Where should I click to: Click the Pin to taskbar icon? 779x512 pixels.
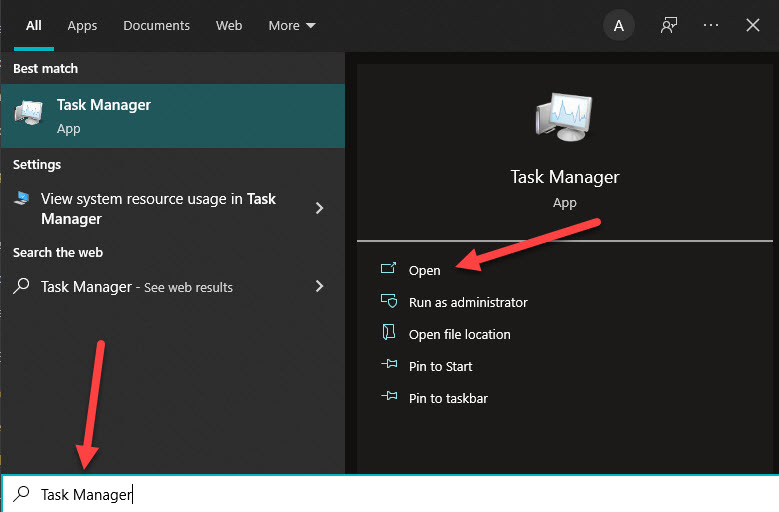pos(389,398)
